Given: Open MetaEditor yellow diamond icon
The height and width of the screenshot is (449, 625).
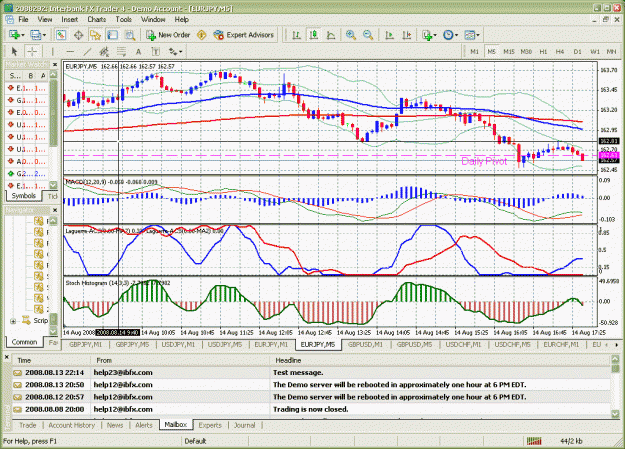Looking at the screenshot, I should (202, 35).
